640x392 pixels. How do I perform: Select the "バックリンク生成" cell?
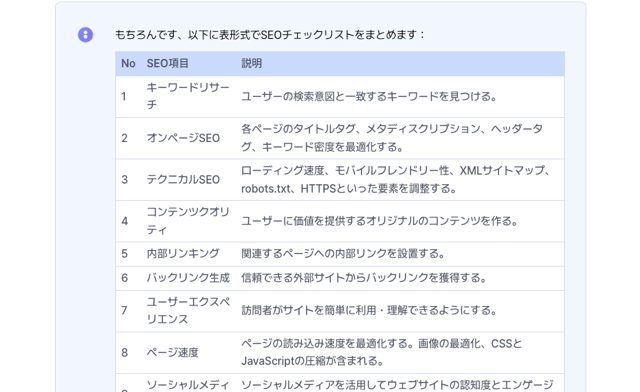point(188,278)
